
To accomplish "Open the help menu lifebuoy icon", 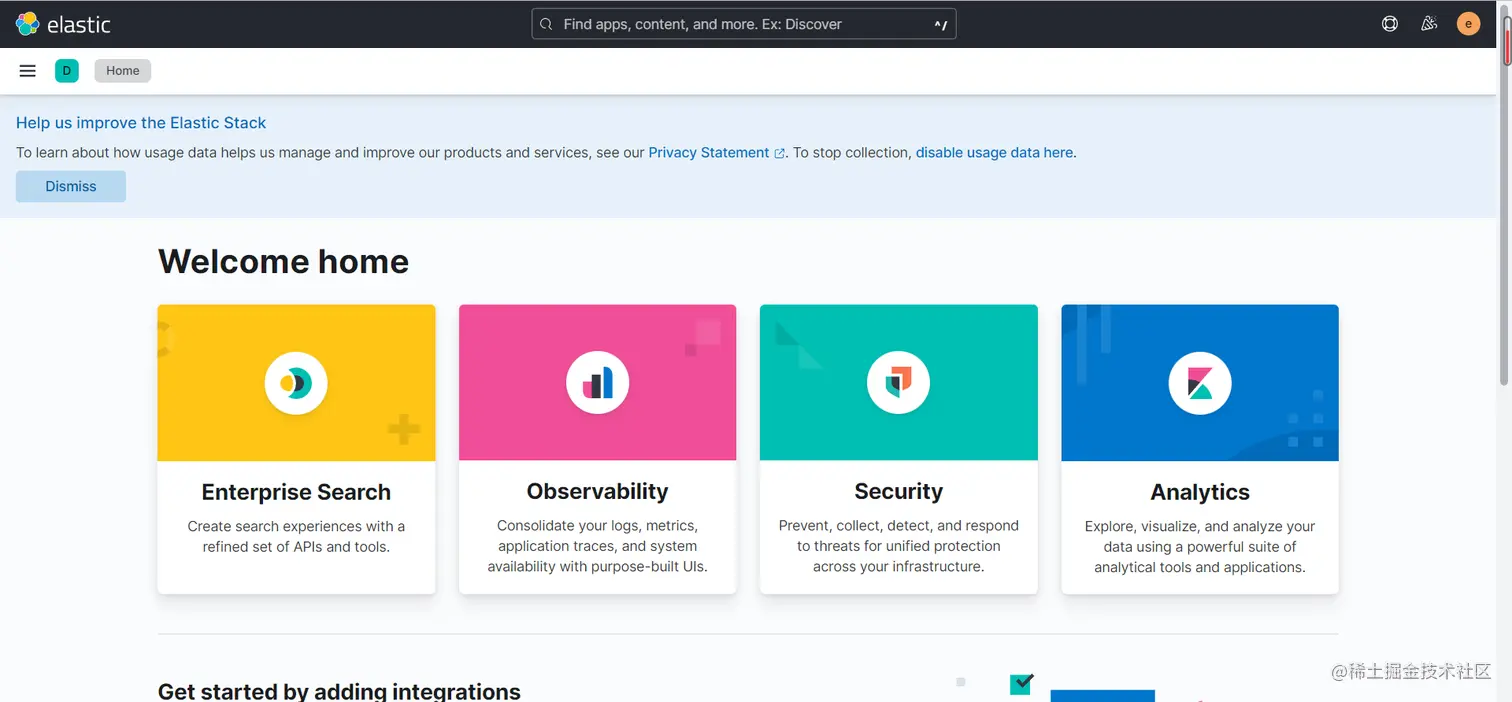I will [x=1390, y=24].
